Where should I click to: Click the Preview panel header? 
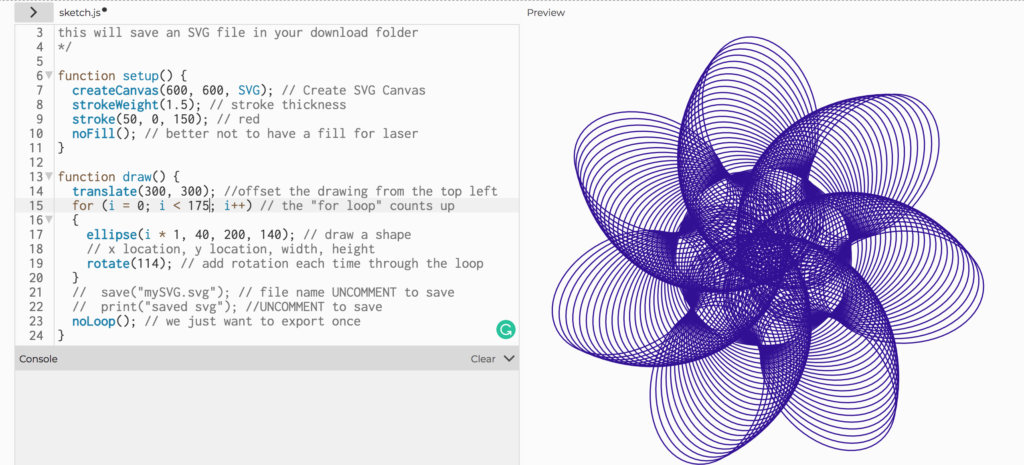[x=546, y=13]
